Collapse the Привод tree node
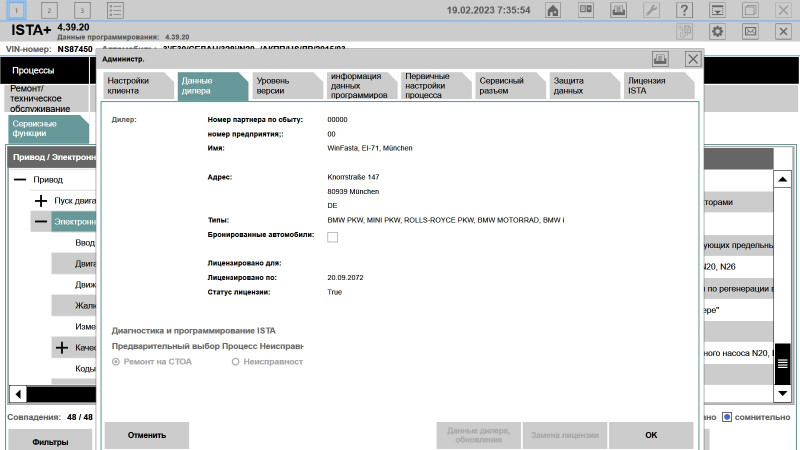Image resolution: width=800 pixels, height=450 pixels. click(19, 180)
